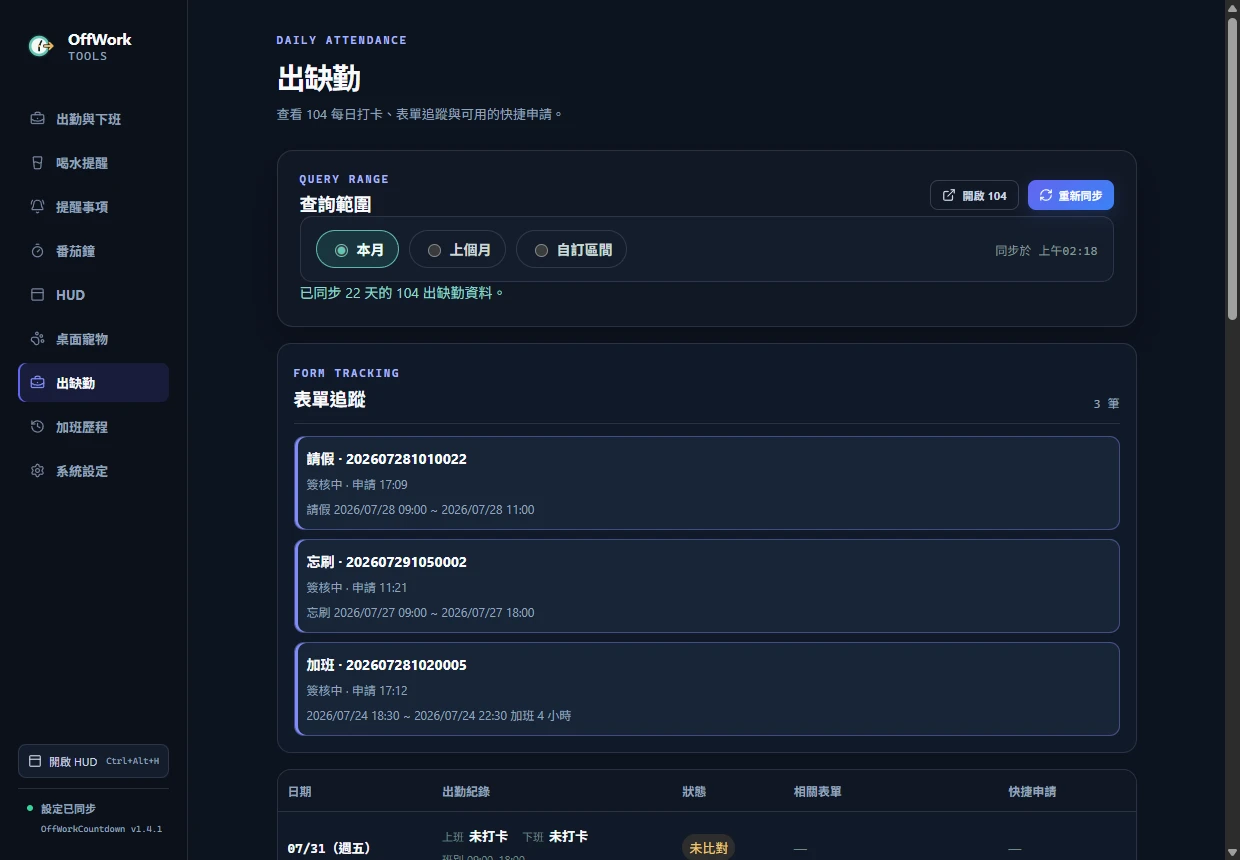Click the window icon beside HUD in the sidebar

pos(37,295)
